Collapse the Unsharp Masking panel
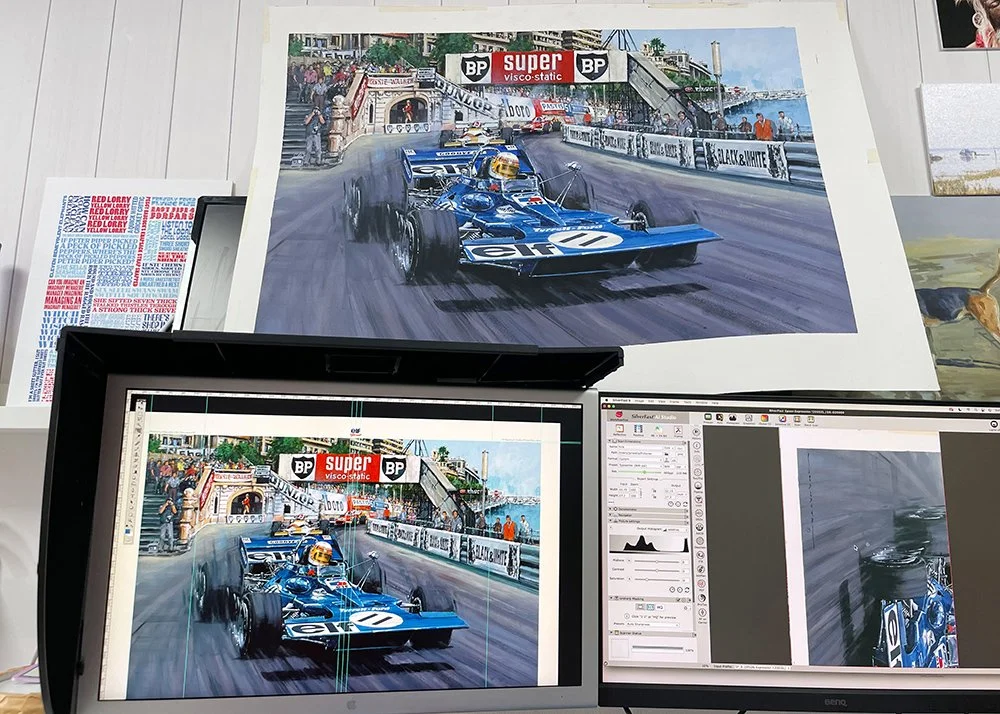 (611, 599)
